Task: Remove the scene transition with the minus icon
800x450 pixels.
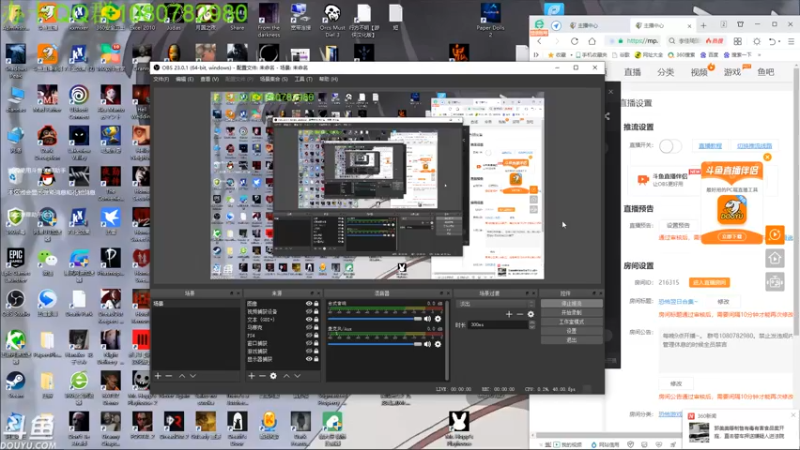Action: tap(520, 314)
